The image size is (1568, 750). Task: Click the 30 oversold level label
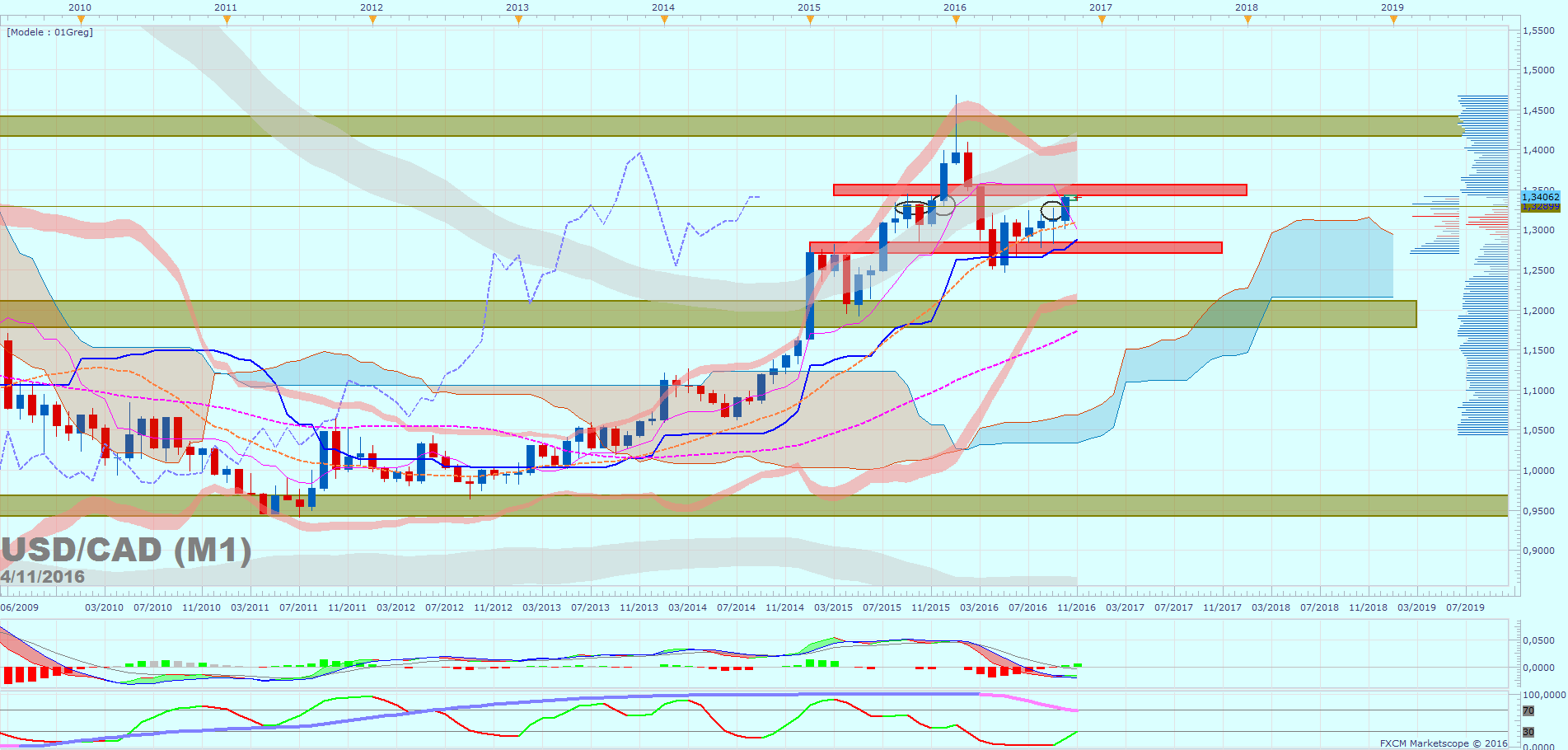pos(1528,732)
